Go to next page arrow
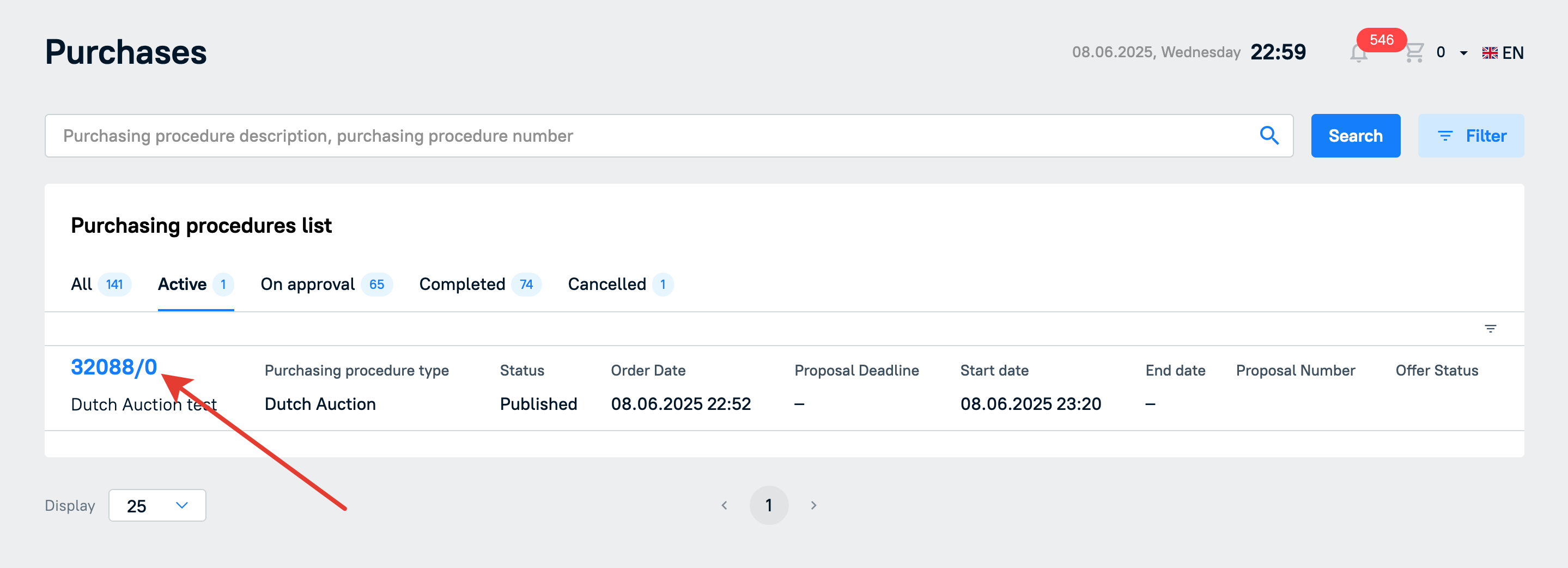This screenshot has height=568, width=1568. click(814, 505)
